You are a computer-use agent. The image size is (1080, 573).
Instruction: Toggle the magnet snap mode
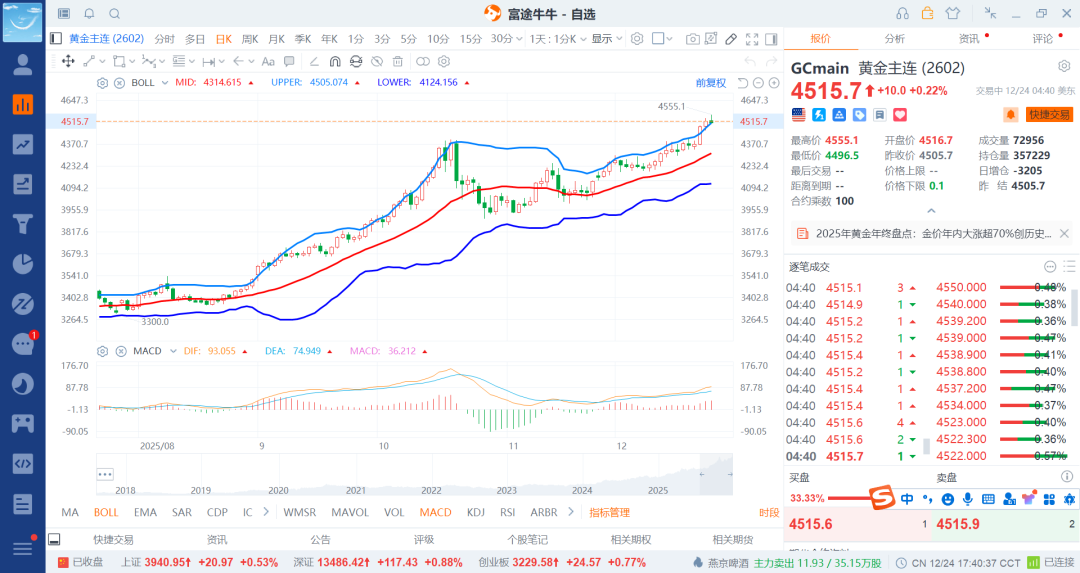pyautogui.click(x=335, y=61)
